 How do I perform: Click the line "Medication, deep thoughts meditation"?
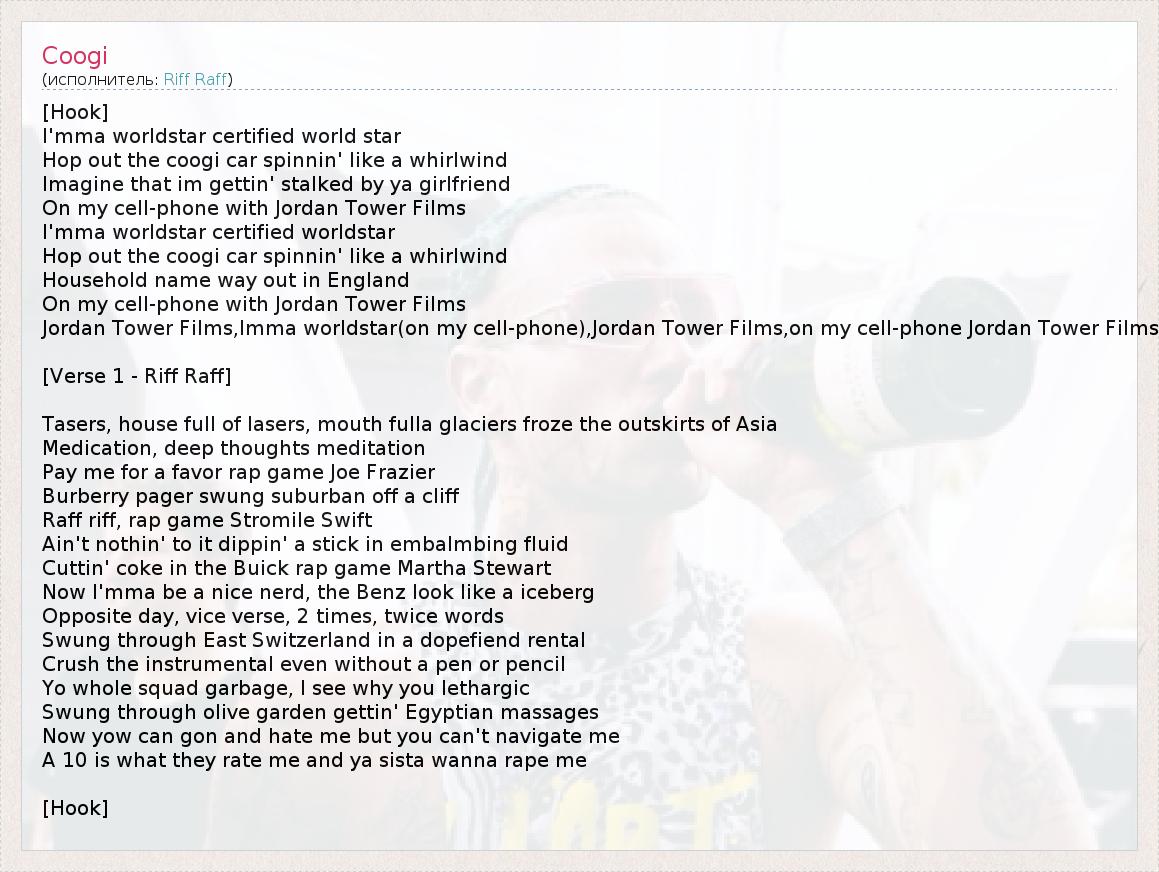[x=233, y=448]
